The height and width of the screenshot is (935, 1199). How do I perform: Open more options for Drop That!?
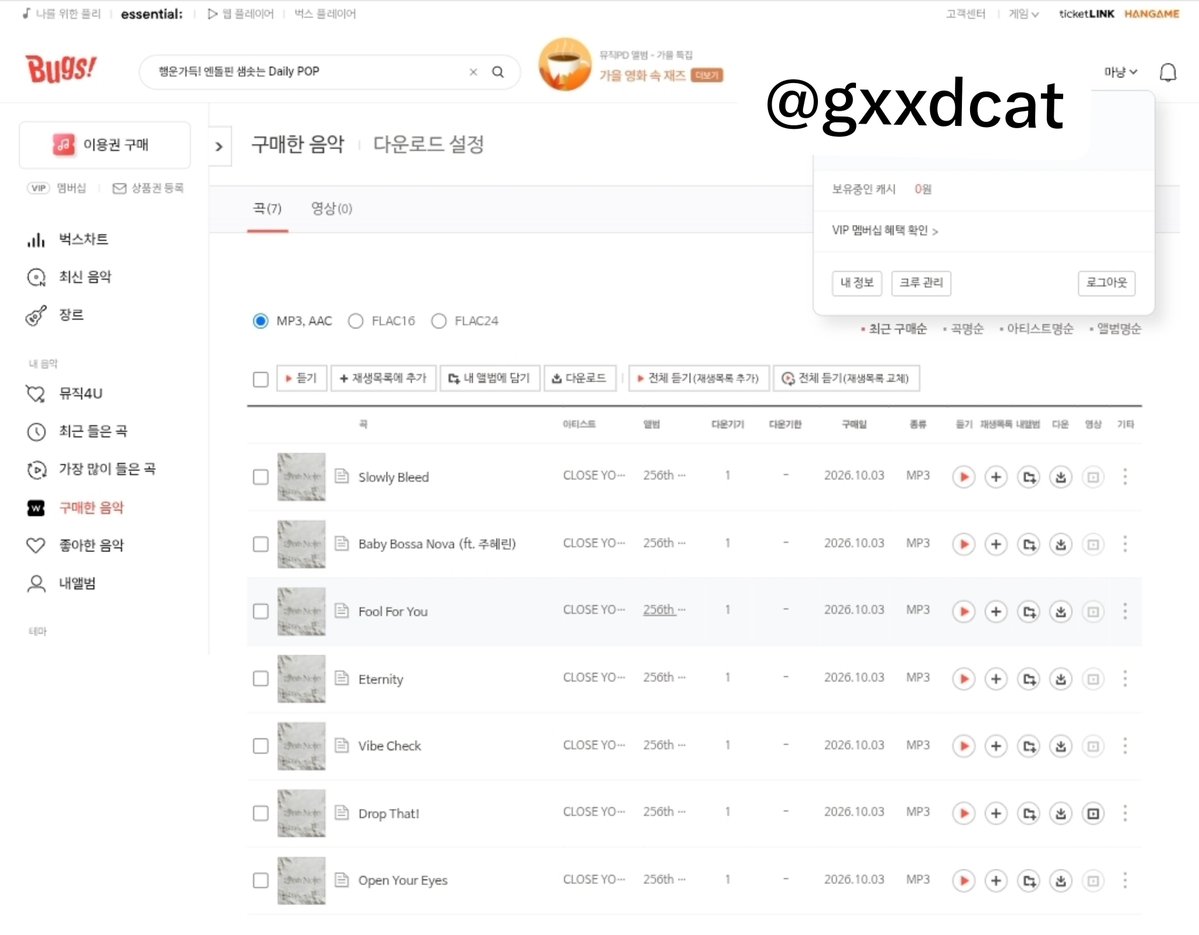[1125, 813]
